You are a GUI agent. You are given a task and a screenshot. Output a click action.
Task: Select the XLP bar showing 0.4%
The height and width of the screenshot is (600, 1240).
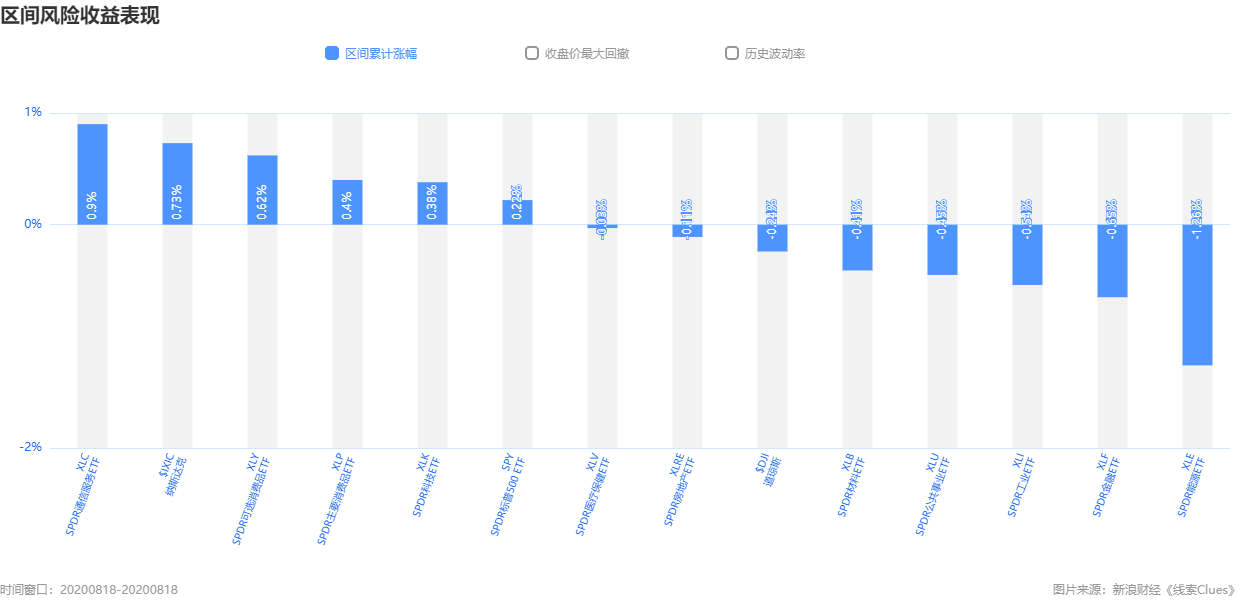tap(347, 202)
